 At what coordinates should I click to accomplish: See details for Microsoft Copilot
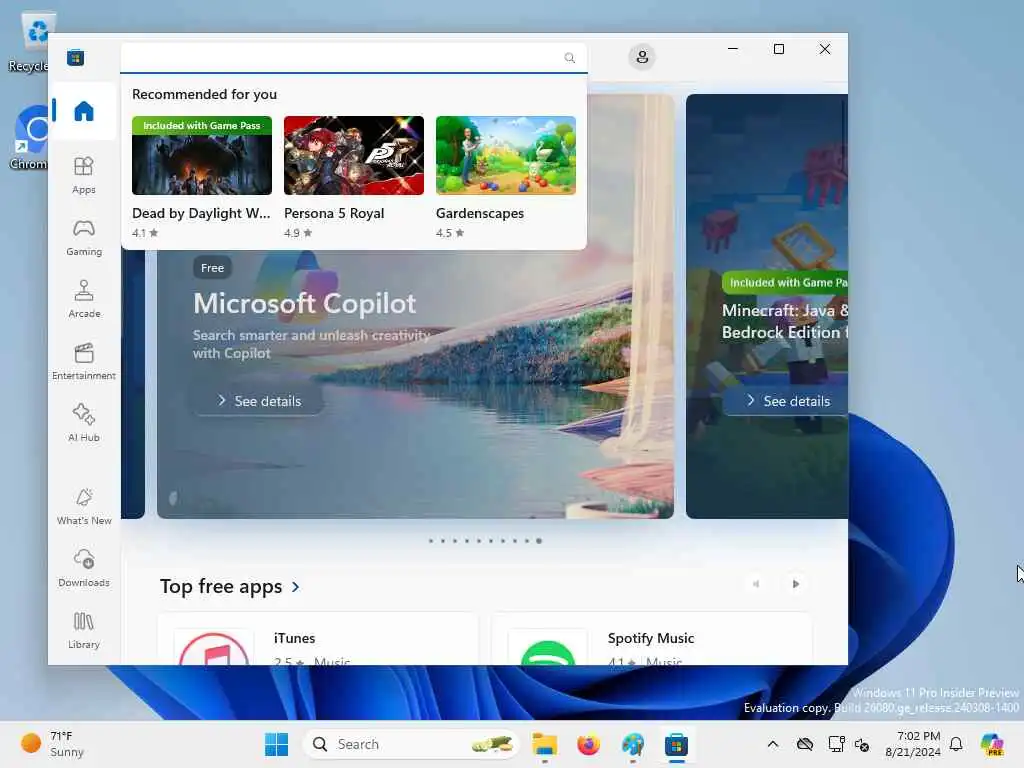[259, 401]
